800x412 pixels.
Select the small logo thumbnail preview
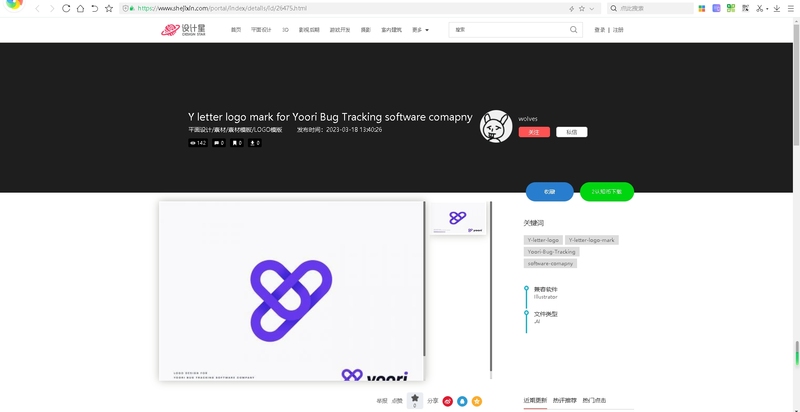(x=458, y=219)
